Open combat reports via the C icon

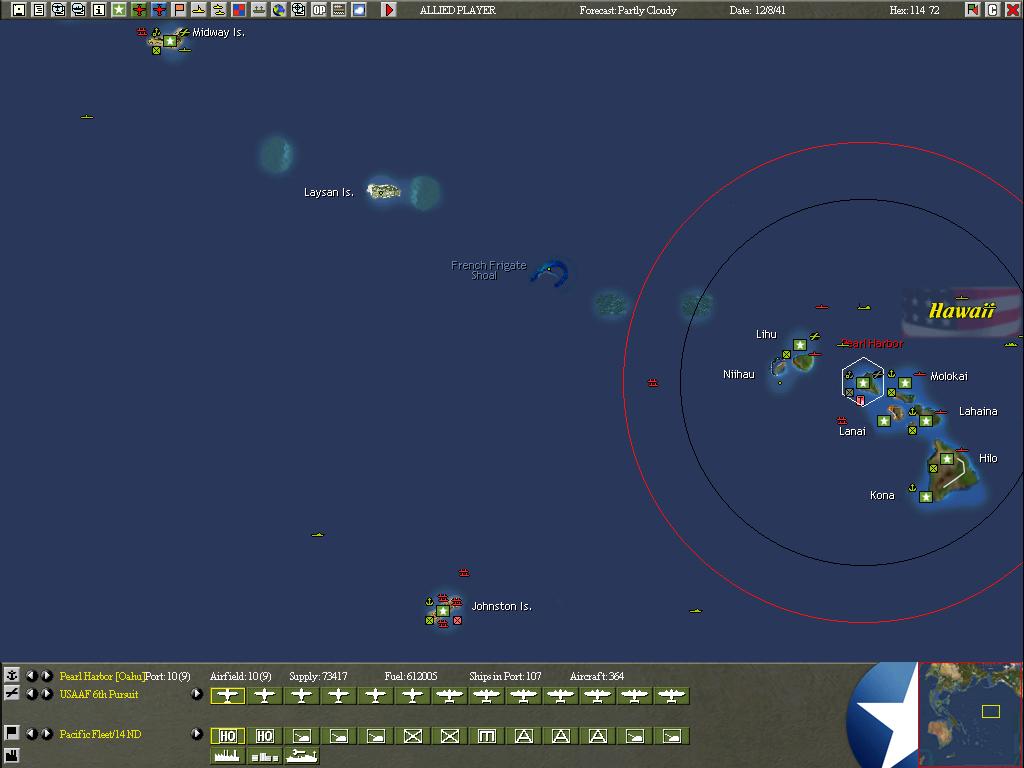tap(993, 9)
